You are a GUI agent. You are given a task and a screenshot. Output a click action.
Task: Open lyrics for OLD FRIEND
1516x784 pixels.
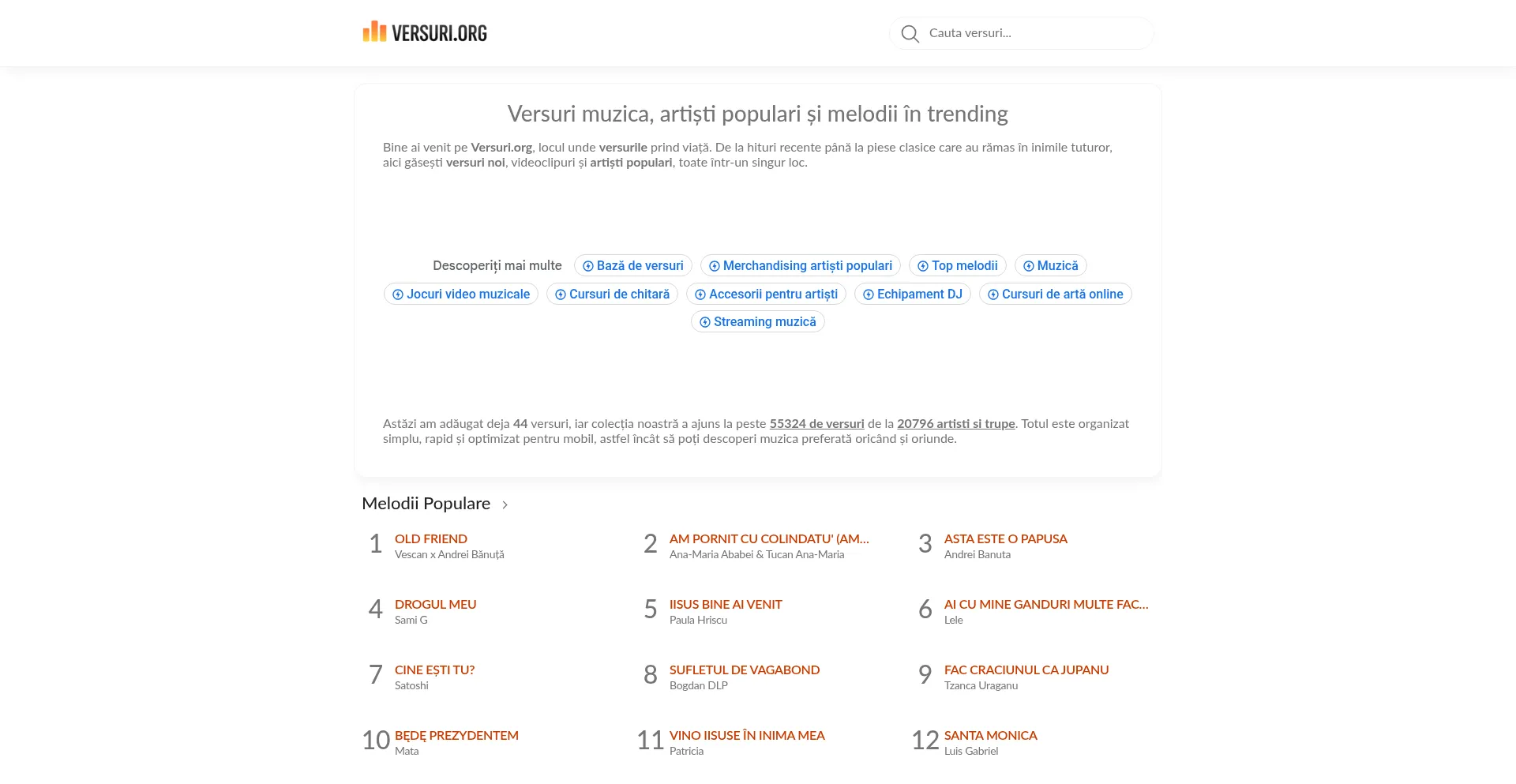pyautogui.click(x=430, y=538)
